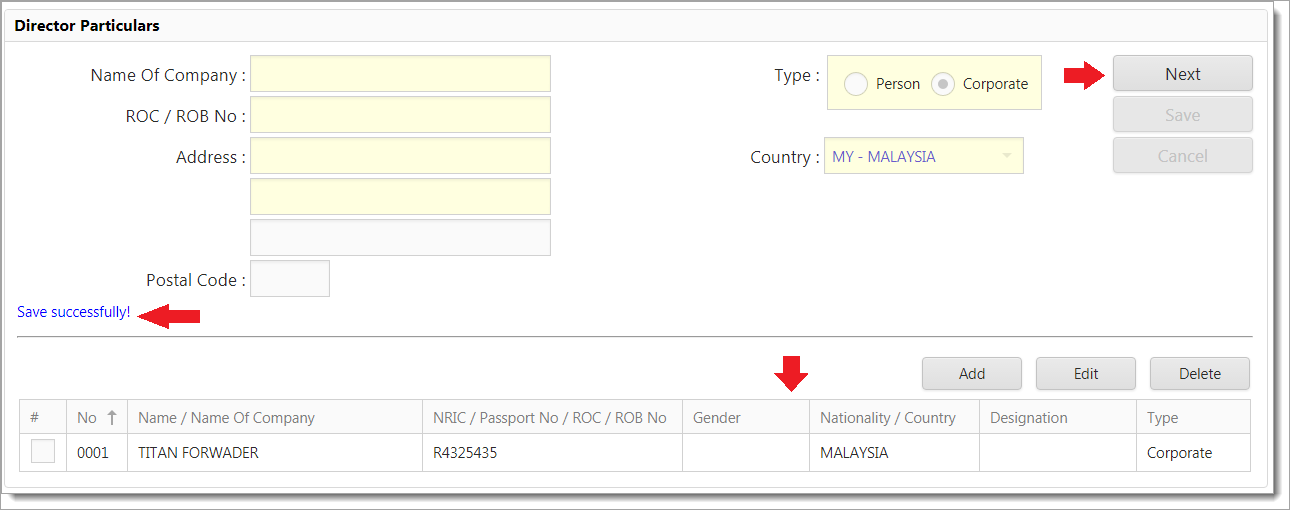Click the first Address line field
The height and width of the screenshot is (510, 1290).
pos(400,156)
